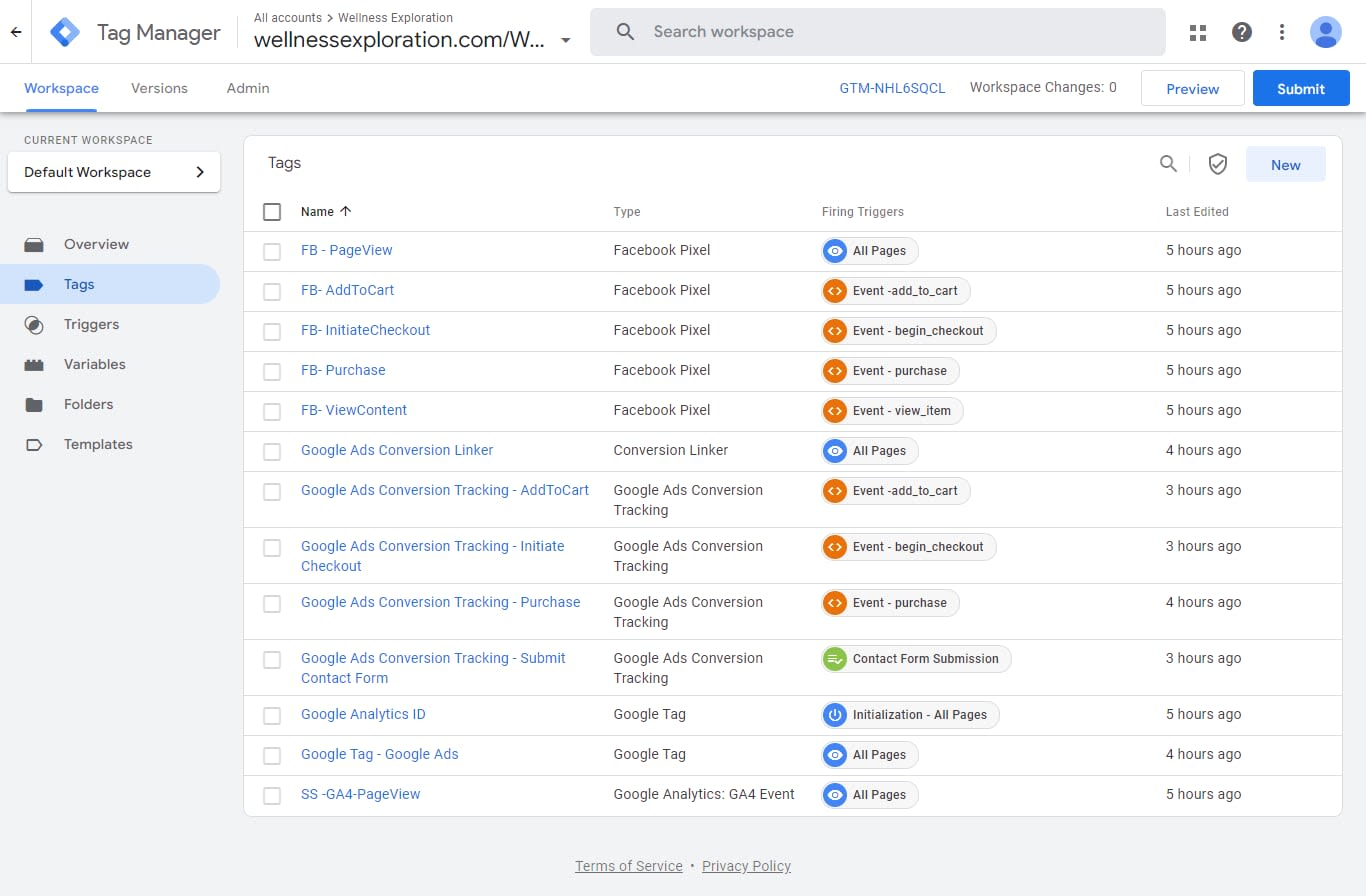Click the Triggers circle icon in sidebar
1366x896 pixels.
(x=34, y=324)
